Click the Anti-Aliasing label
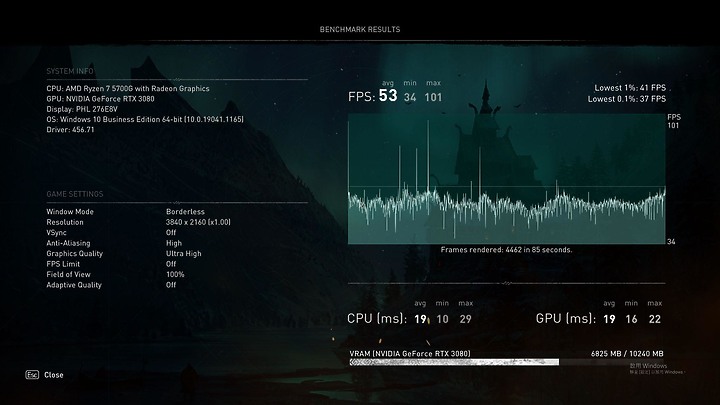This screenshot has width=720, height=405. (68, 243)
